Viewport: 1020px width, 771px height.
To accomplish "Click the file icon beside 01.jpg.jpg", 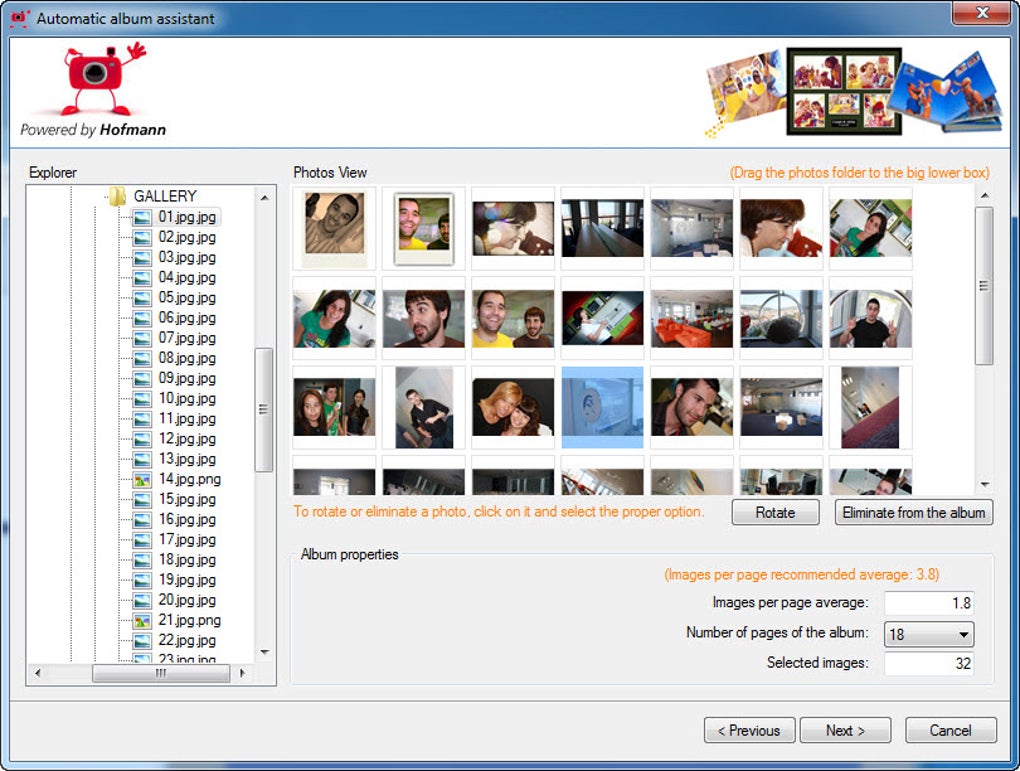I will point(142,217).
